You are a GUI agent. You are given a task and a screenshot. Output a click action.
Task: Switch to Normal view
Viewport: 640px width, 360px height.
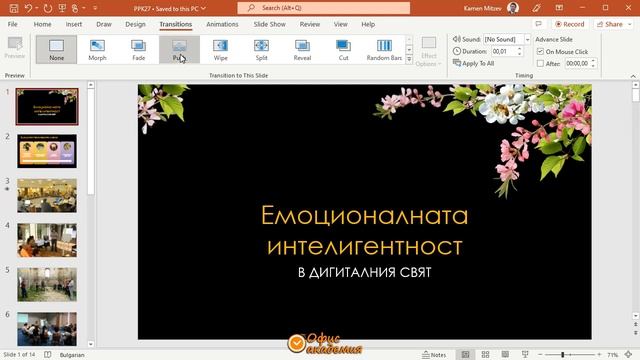click(465, 355)
